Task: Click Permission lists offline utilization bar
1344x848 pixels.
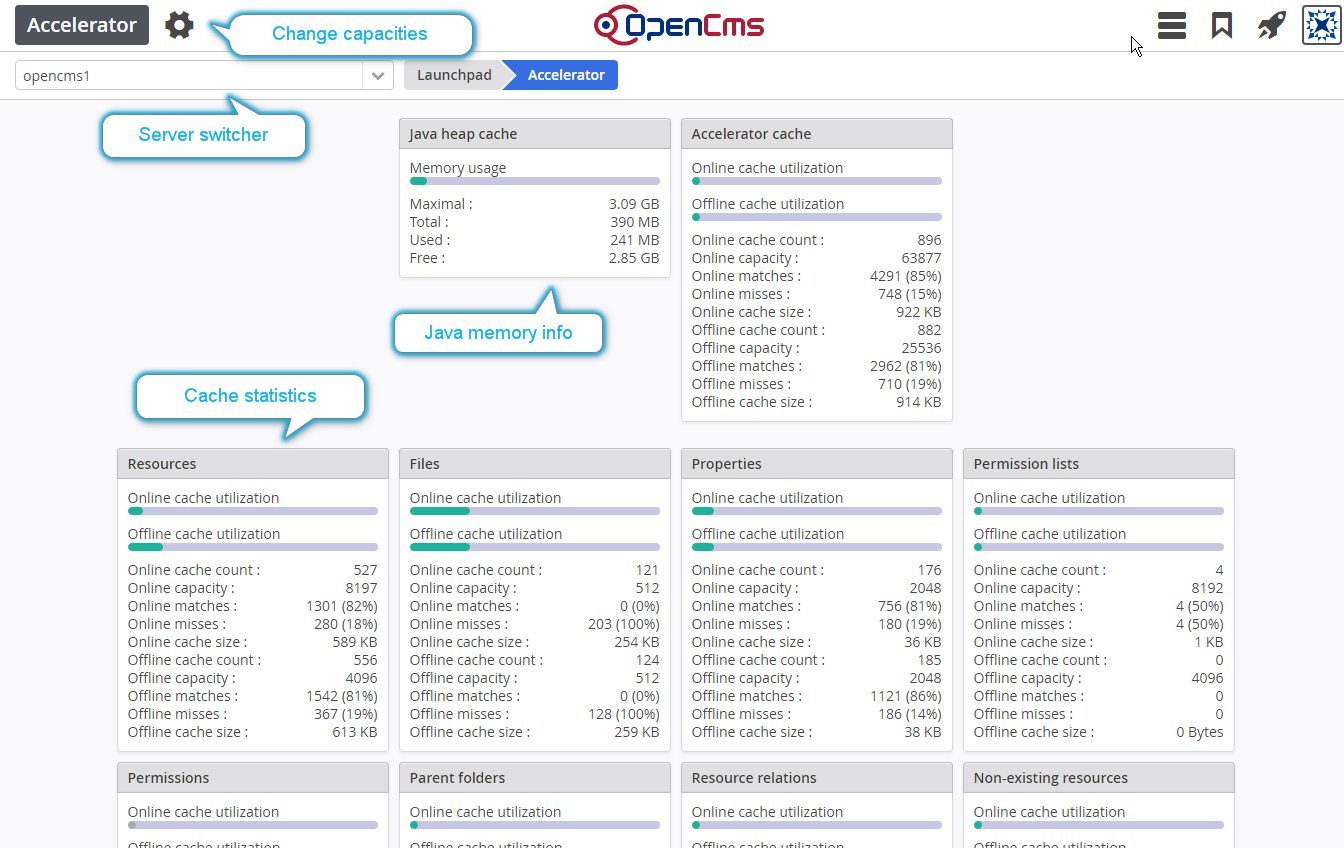Action: pos(1099,547)
